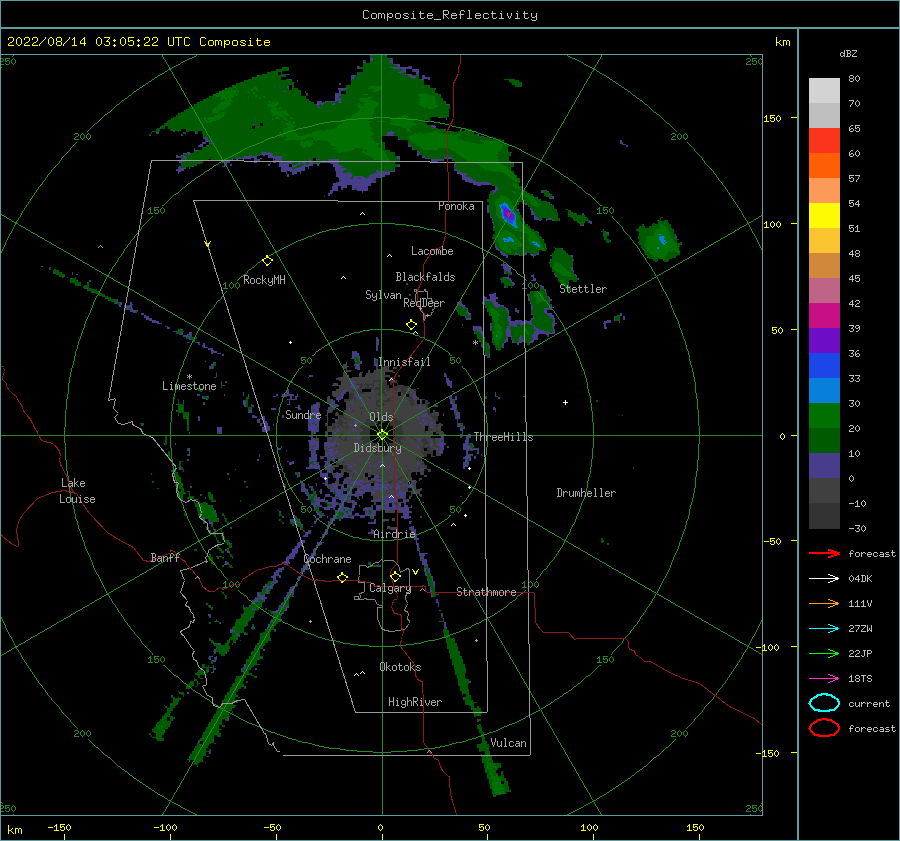Click the Ponoka city label

[456, 206]
